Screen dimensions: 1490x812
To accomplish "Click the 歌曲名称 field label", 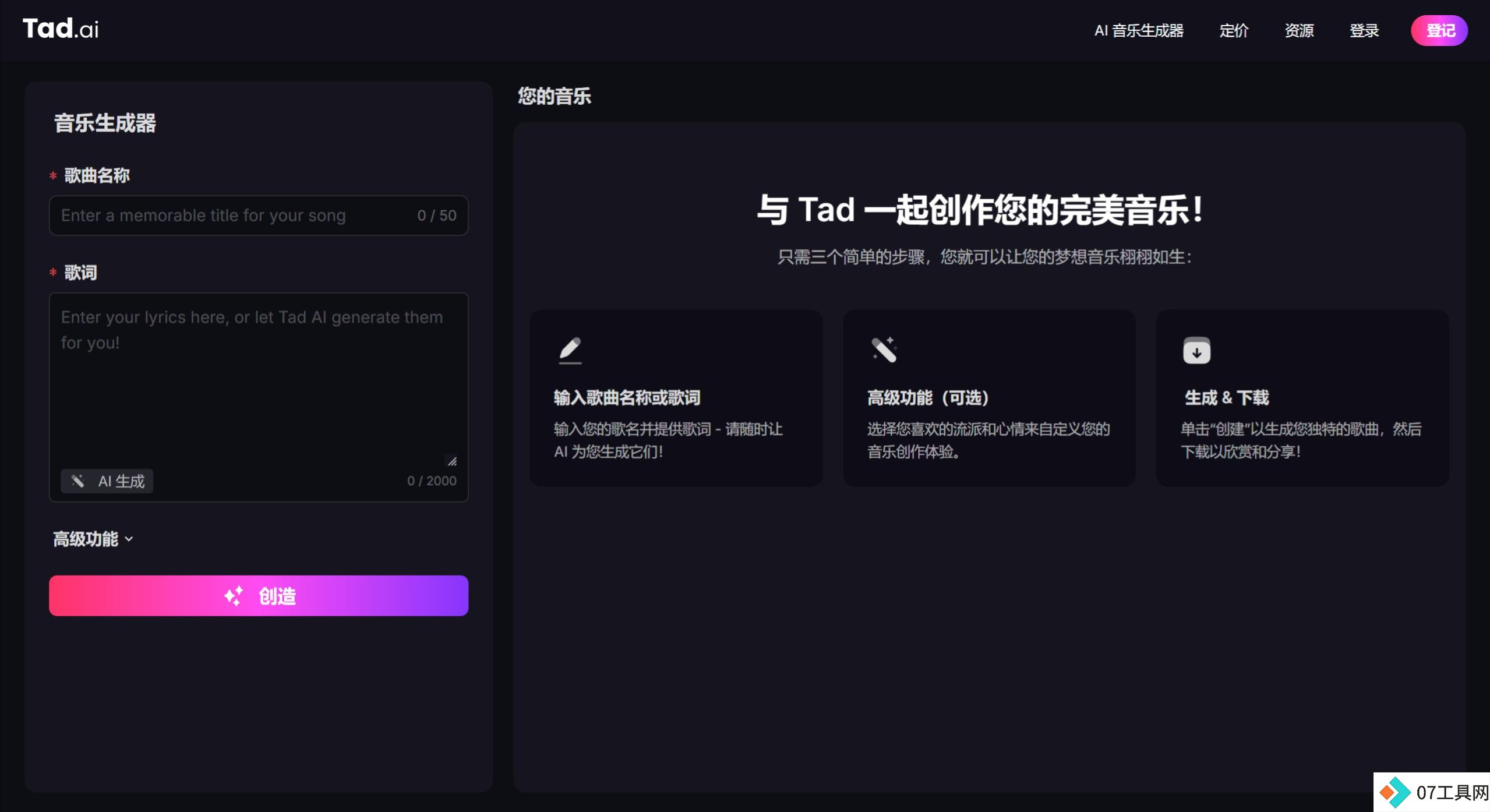I will pos(97,175).
